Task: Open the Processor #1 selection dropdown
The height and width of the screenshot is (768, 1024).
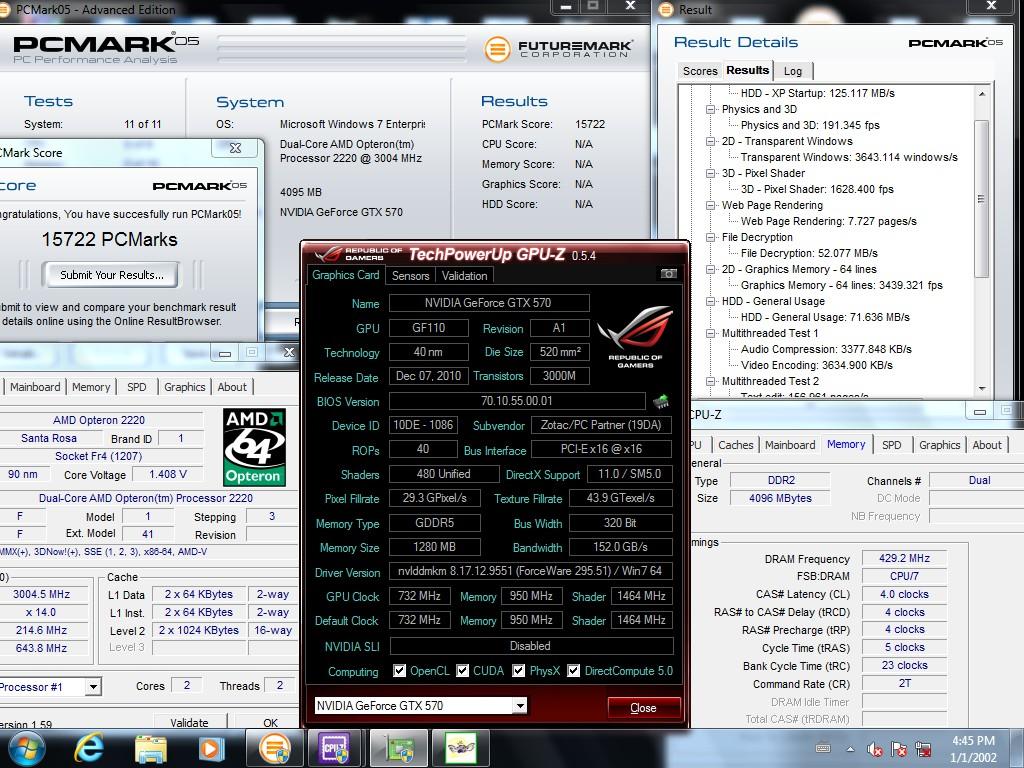Action: click(x=94, y=686)
